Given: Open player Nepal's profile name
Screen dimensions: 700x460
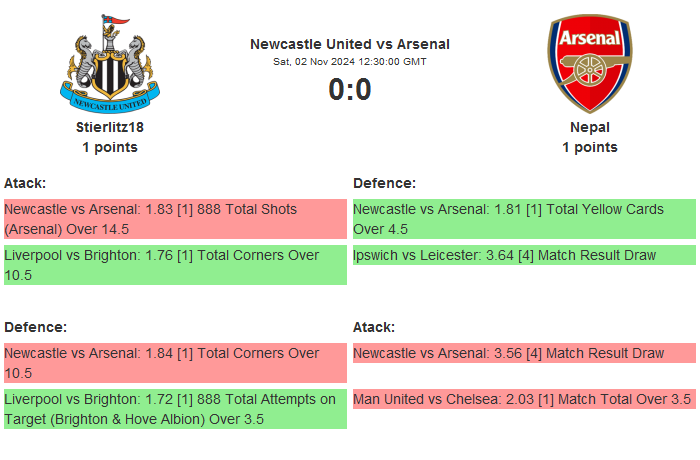Looking at the screenshot, I should point(590,127).
